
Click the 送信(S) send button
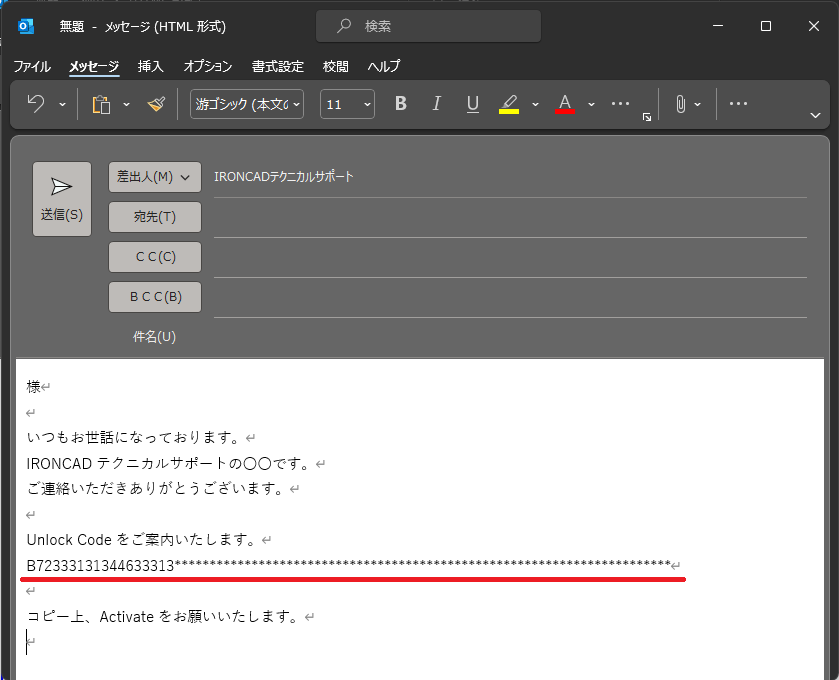click(62, 199)
